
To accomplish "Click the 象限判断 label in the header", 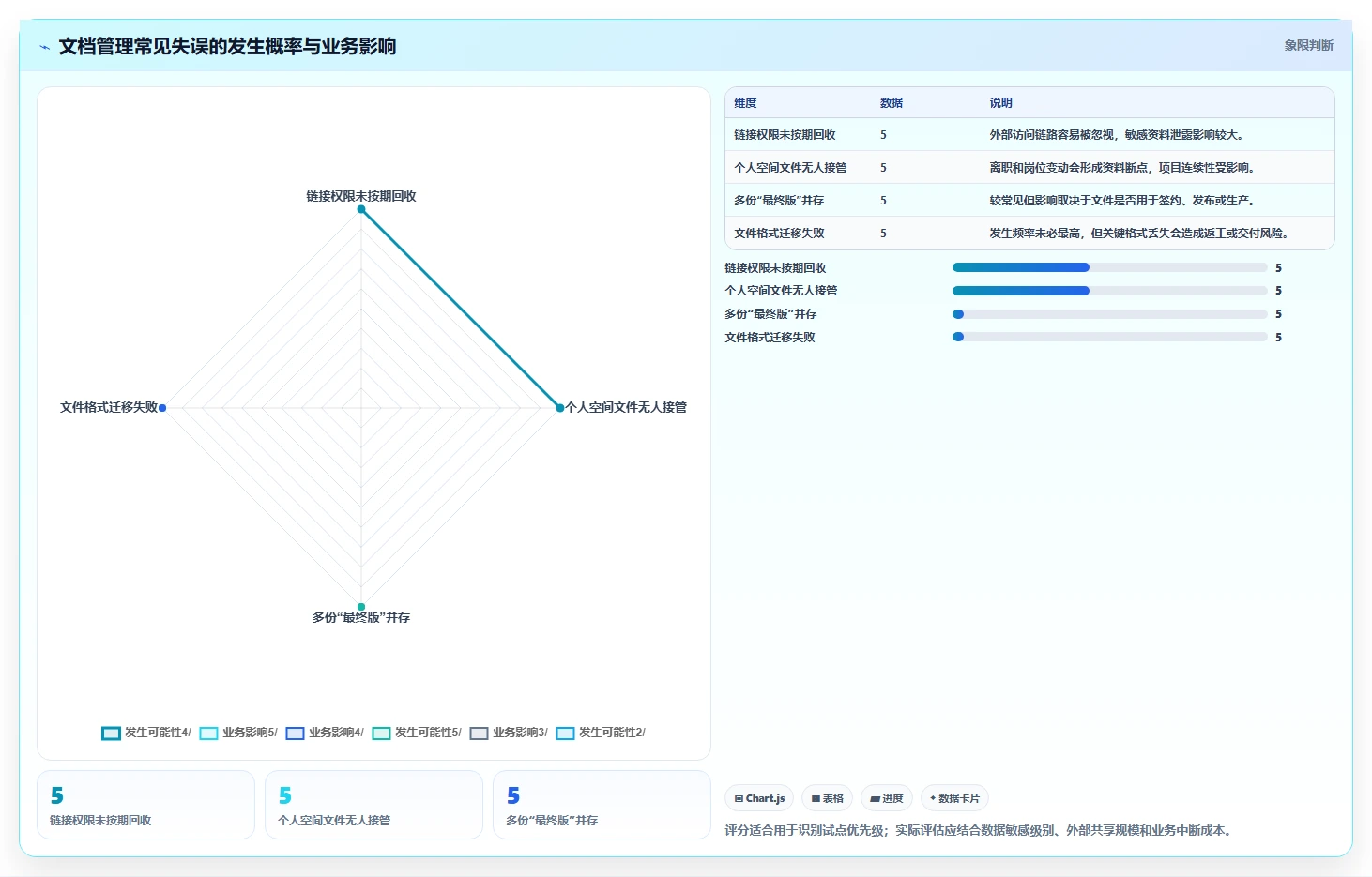I will (x=1308, y=45).
